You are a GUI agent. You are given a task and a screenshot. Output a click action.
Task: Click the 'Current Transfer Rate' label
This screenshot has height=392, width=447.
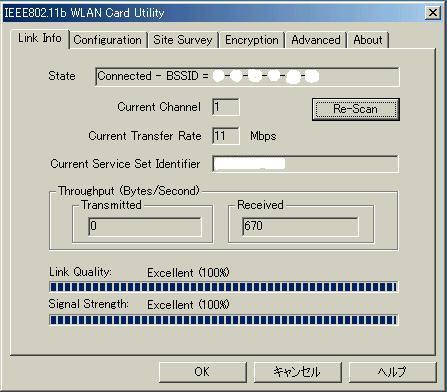(x=145, y=136)
